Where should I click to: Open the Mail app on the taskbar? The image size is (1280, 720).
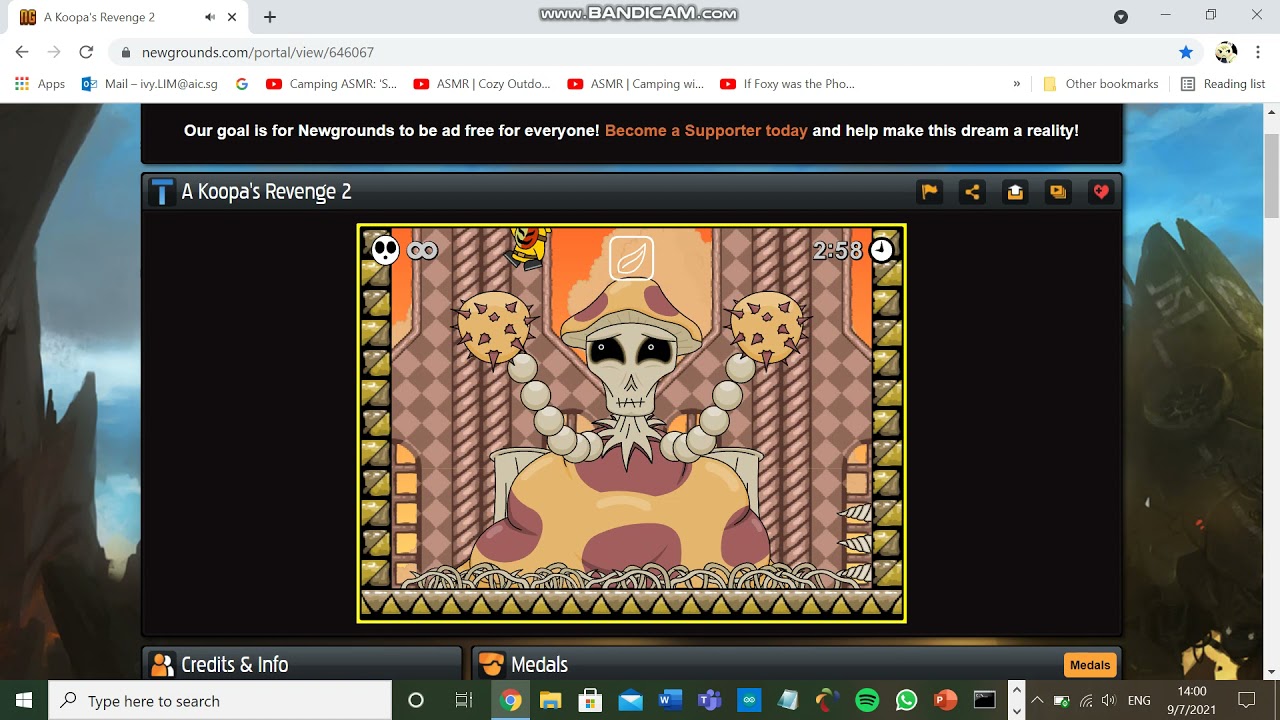[630, 700]
